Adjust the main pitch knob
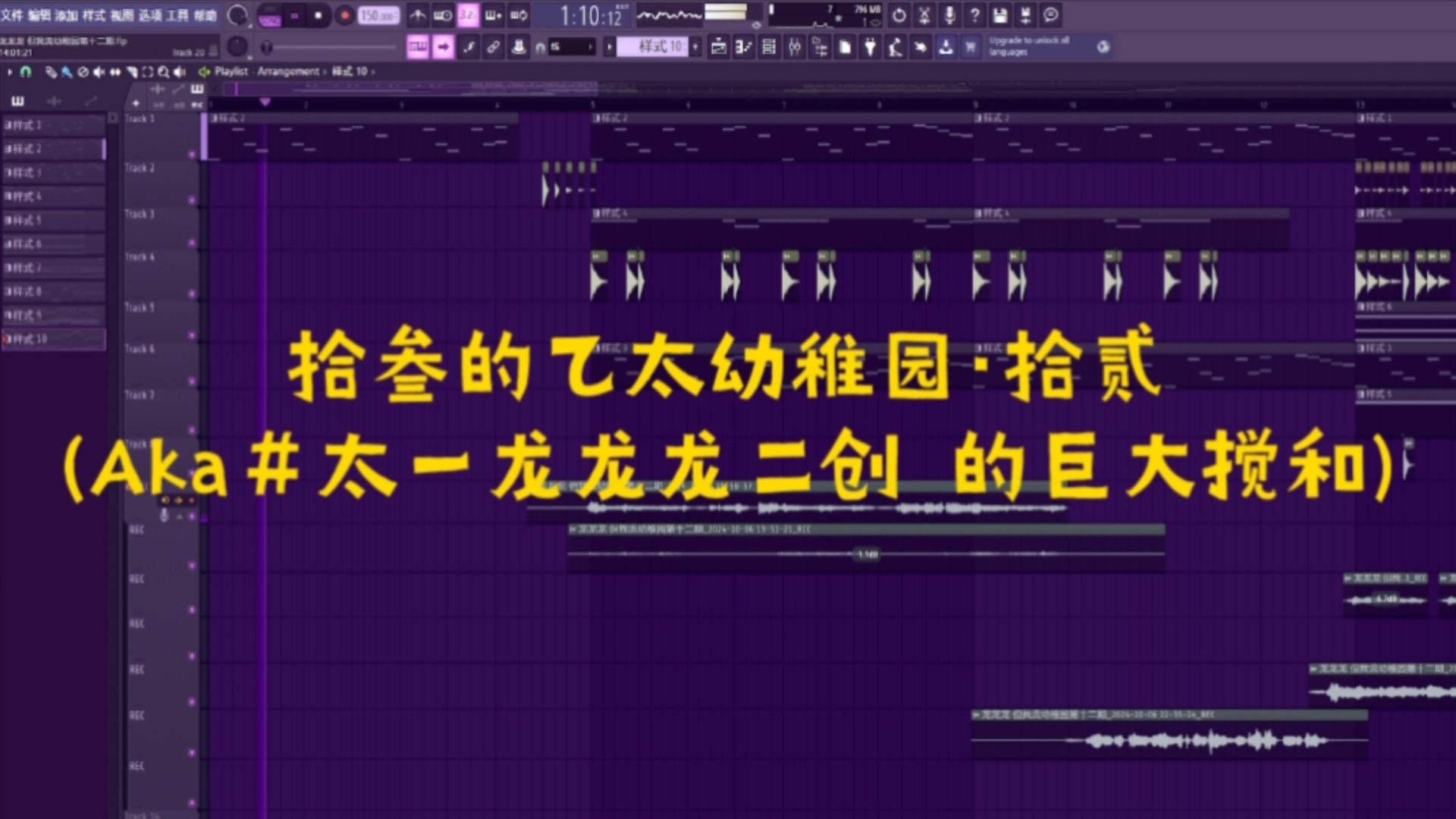 click(237, 47)
